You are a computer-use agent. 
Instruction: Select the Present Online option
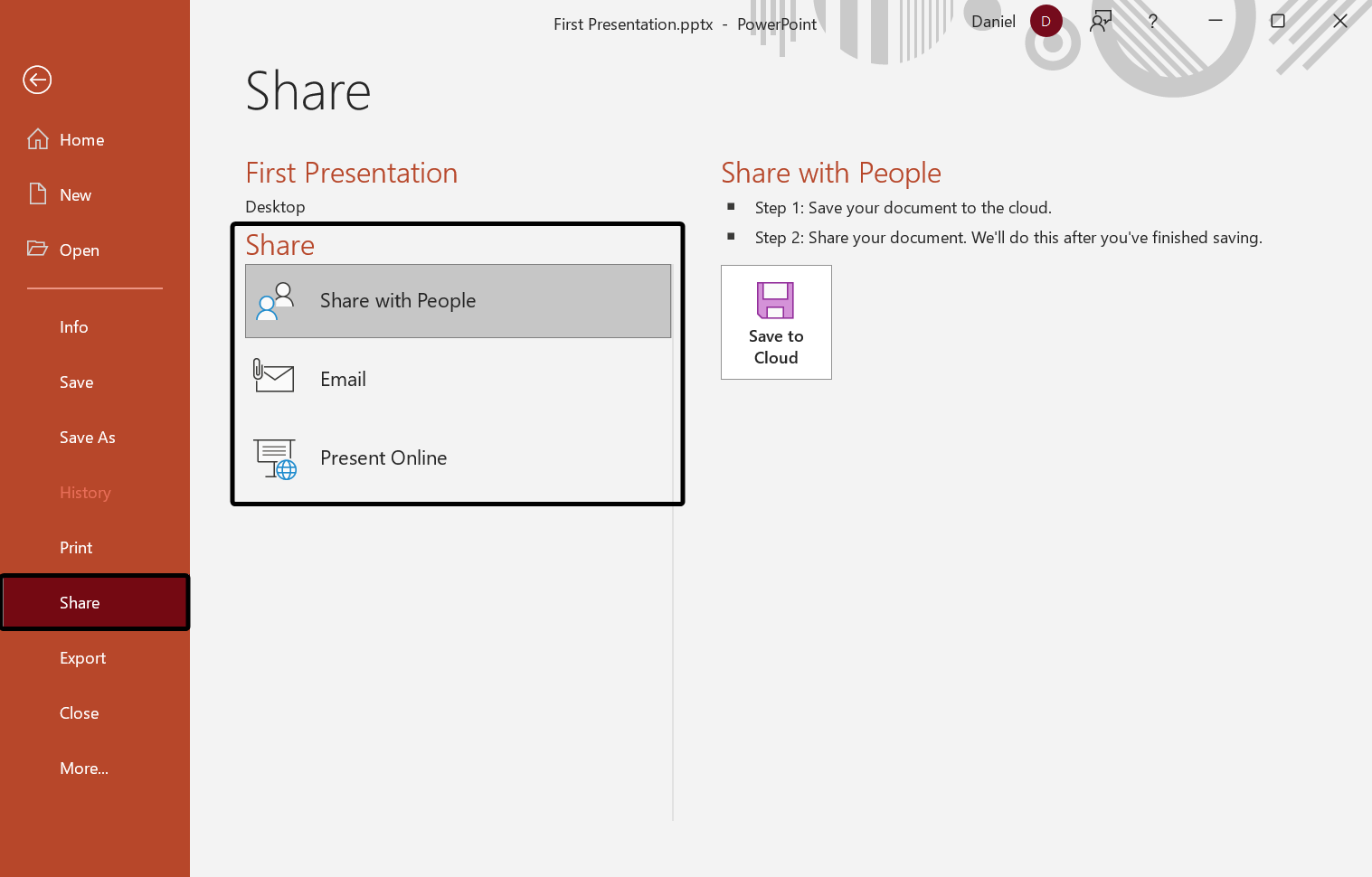383,458
